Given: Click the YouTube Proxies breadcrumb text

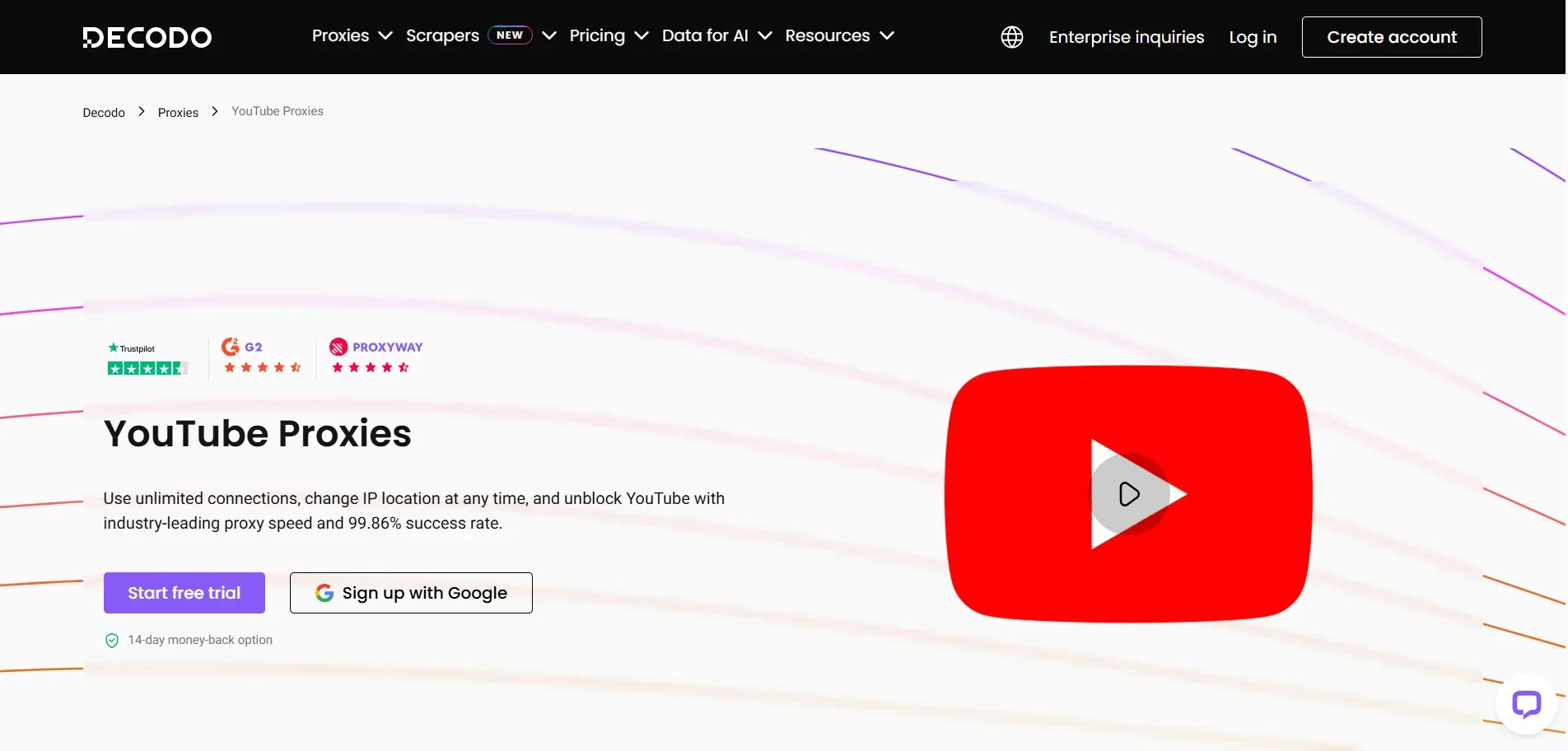Looking at the screenshot, I should [x=278, y=111].
